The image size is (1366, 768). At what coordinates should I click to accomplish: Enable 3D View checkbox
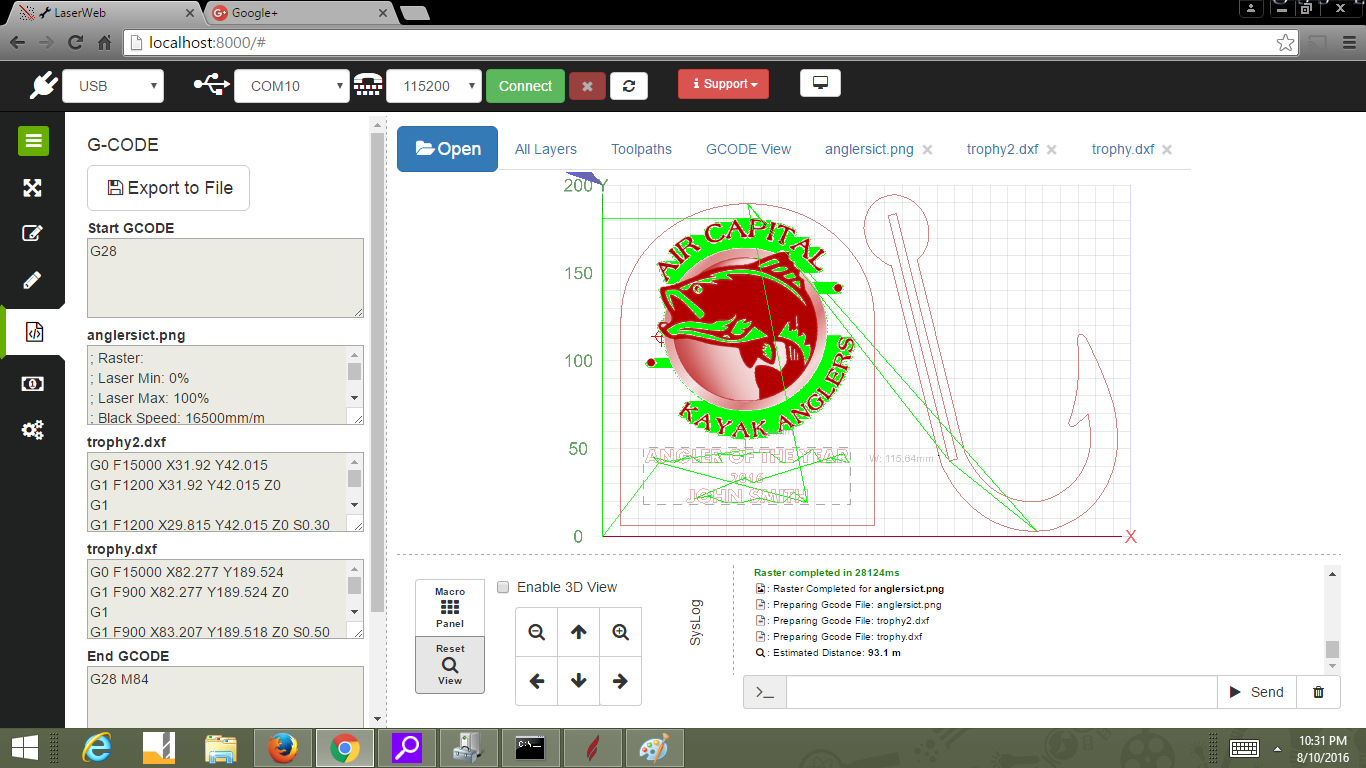(504, 587)
